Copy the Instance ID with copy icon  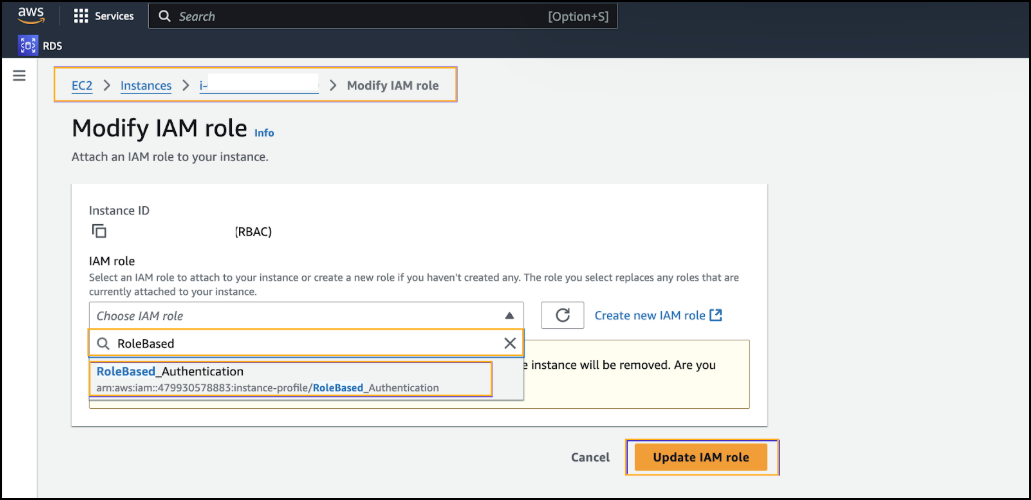99,231
